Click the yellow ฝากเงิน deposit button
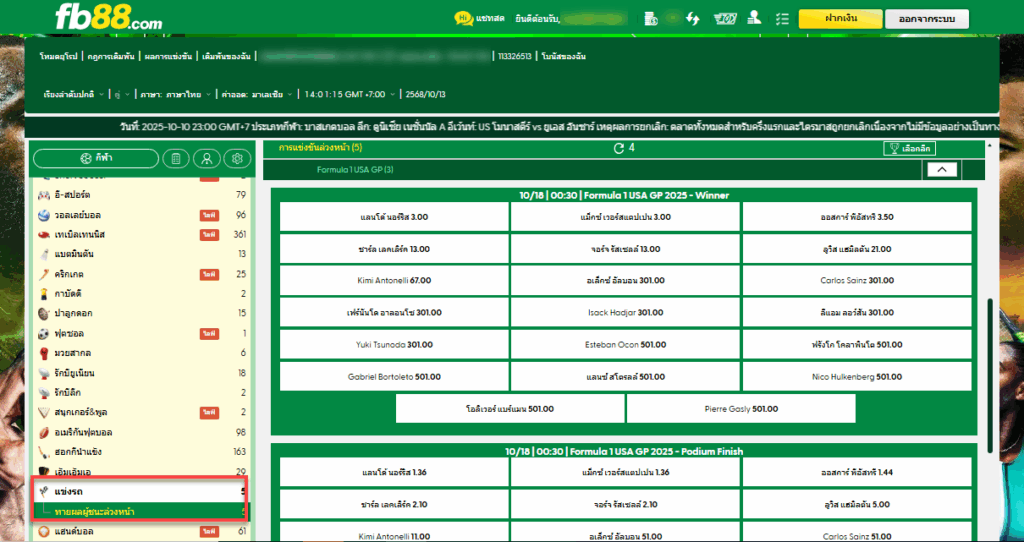This screenshot has height=542, width=1024. pos(840,19)
